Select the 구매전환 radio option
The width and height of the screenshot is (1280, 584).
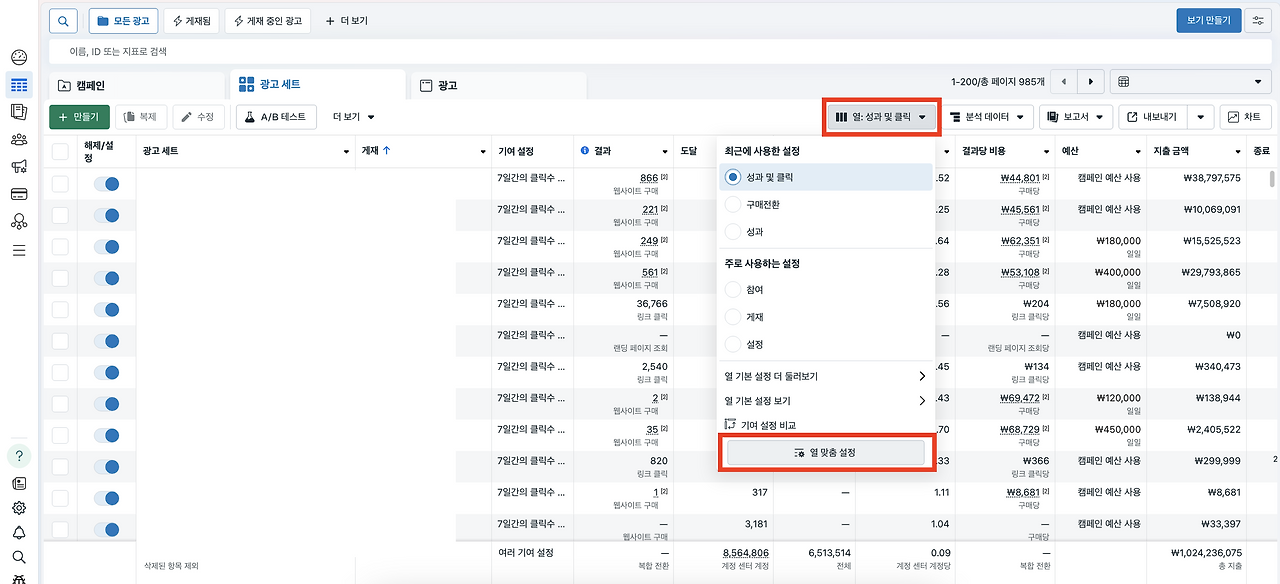(x=733, y=204)
